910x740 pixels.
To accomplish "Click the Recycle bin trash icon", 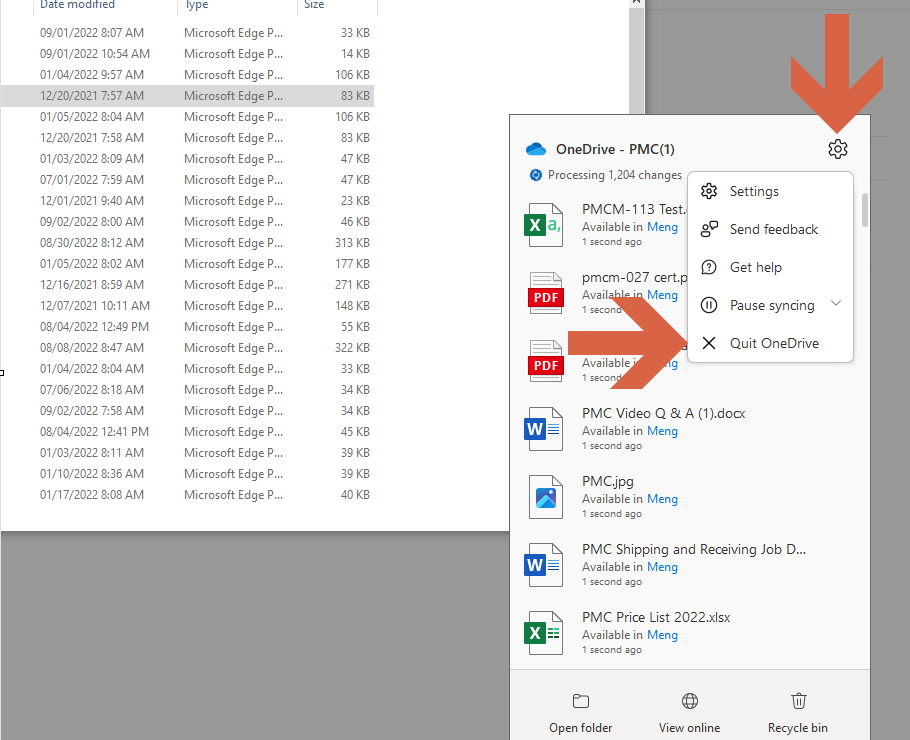I will coord(799,701).
